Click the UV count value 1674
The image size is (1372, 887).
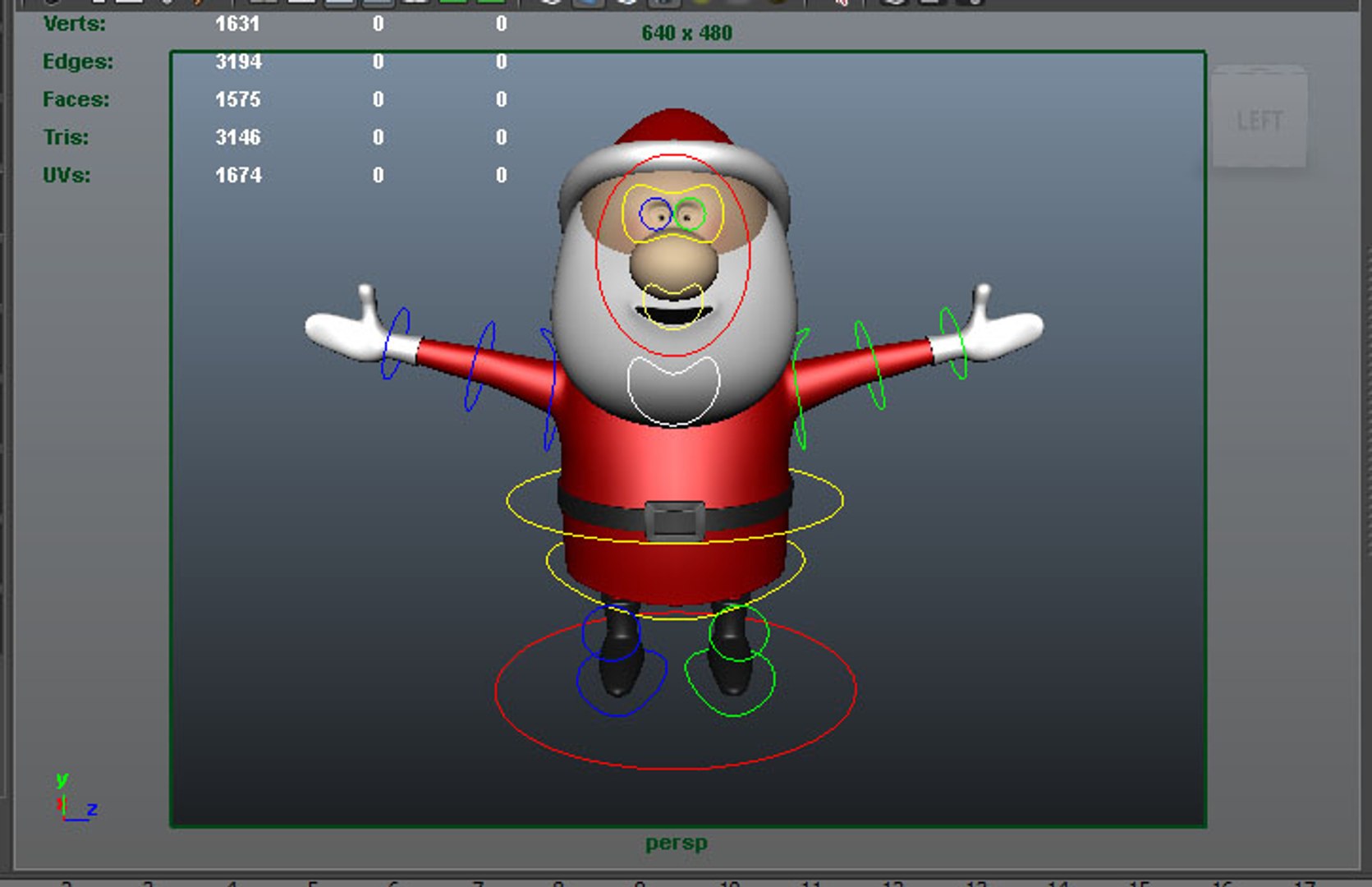pyautogui.click(x=238, y=175)
